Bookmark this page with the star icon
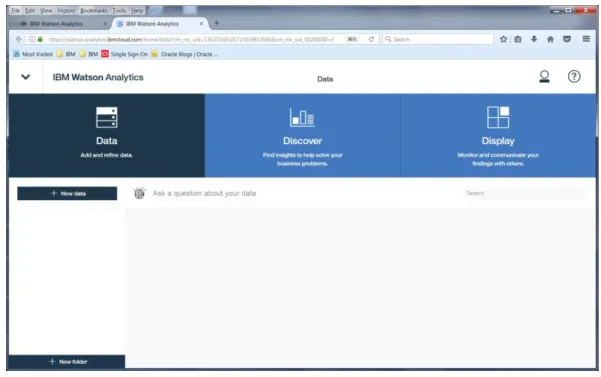The image size is (601, 377). (x=503, y=39)
